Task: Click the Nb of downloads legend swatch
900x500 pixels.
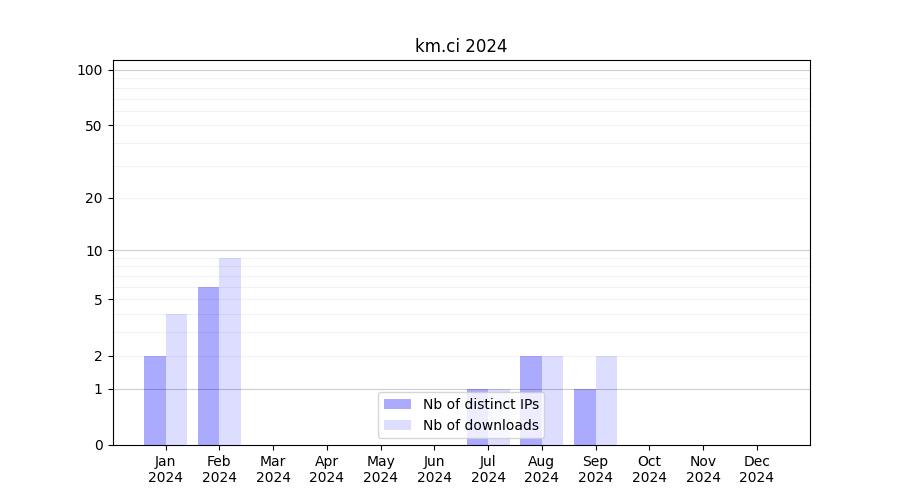Action: coord(397,425)
